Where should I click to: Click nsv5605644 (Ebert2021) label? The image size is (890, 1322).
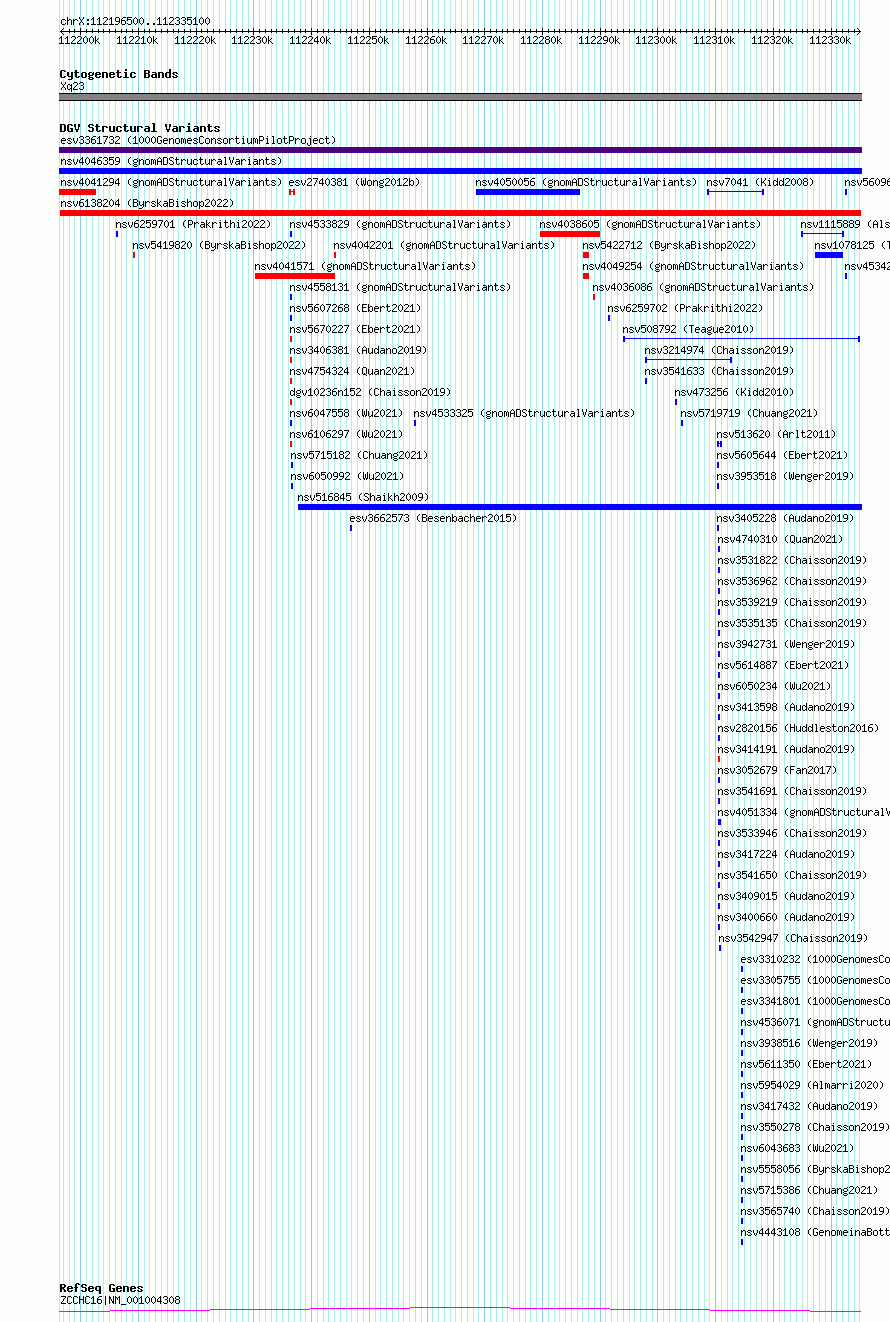click(782, 456)
